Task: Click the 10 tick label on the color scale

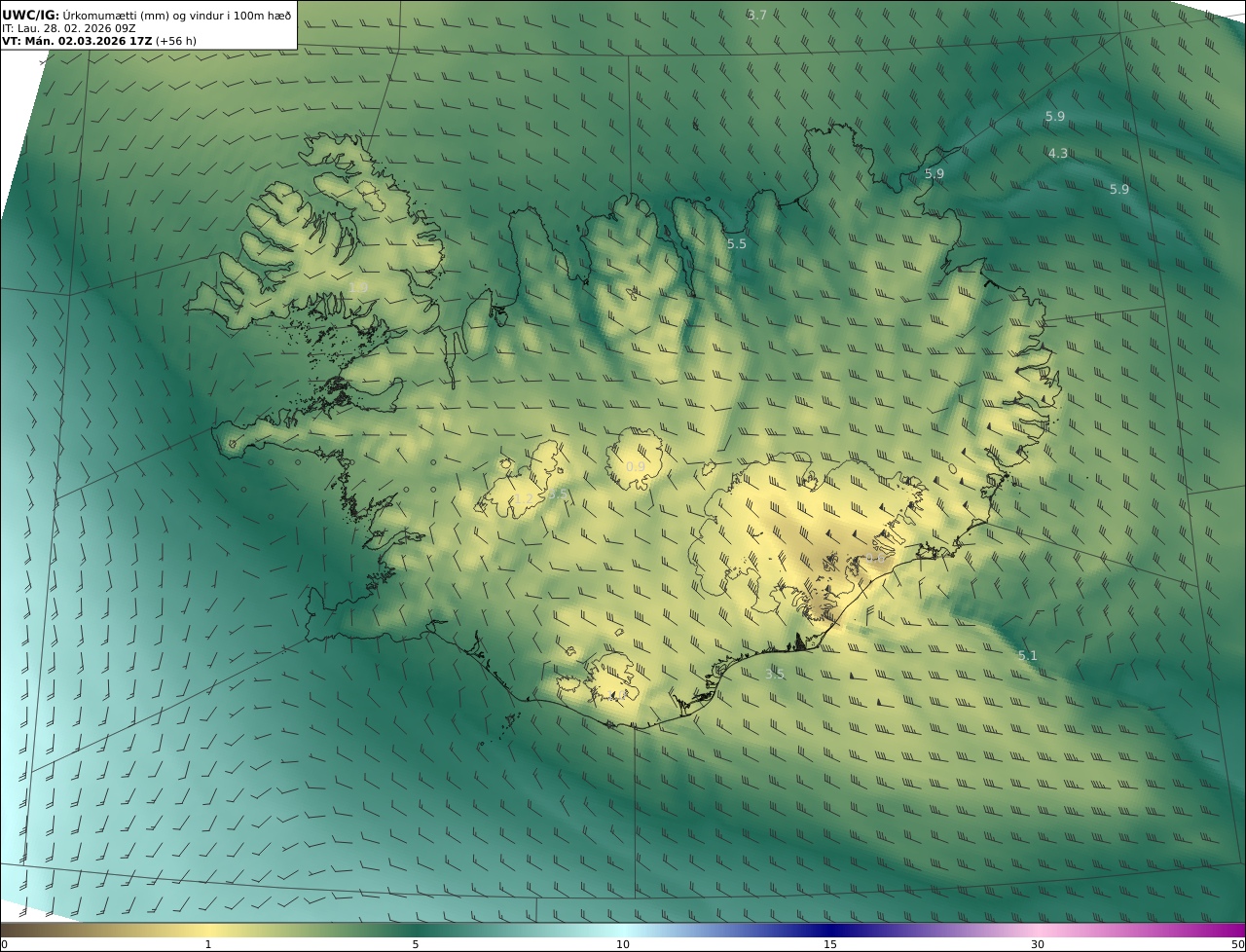Action: point(623,944)
